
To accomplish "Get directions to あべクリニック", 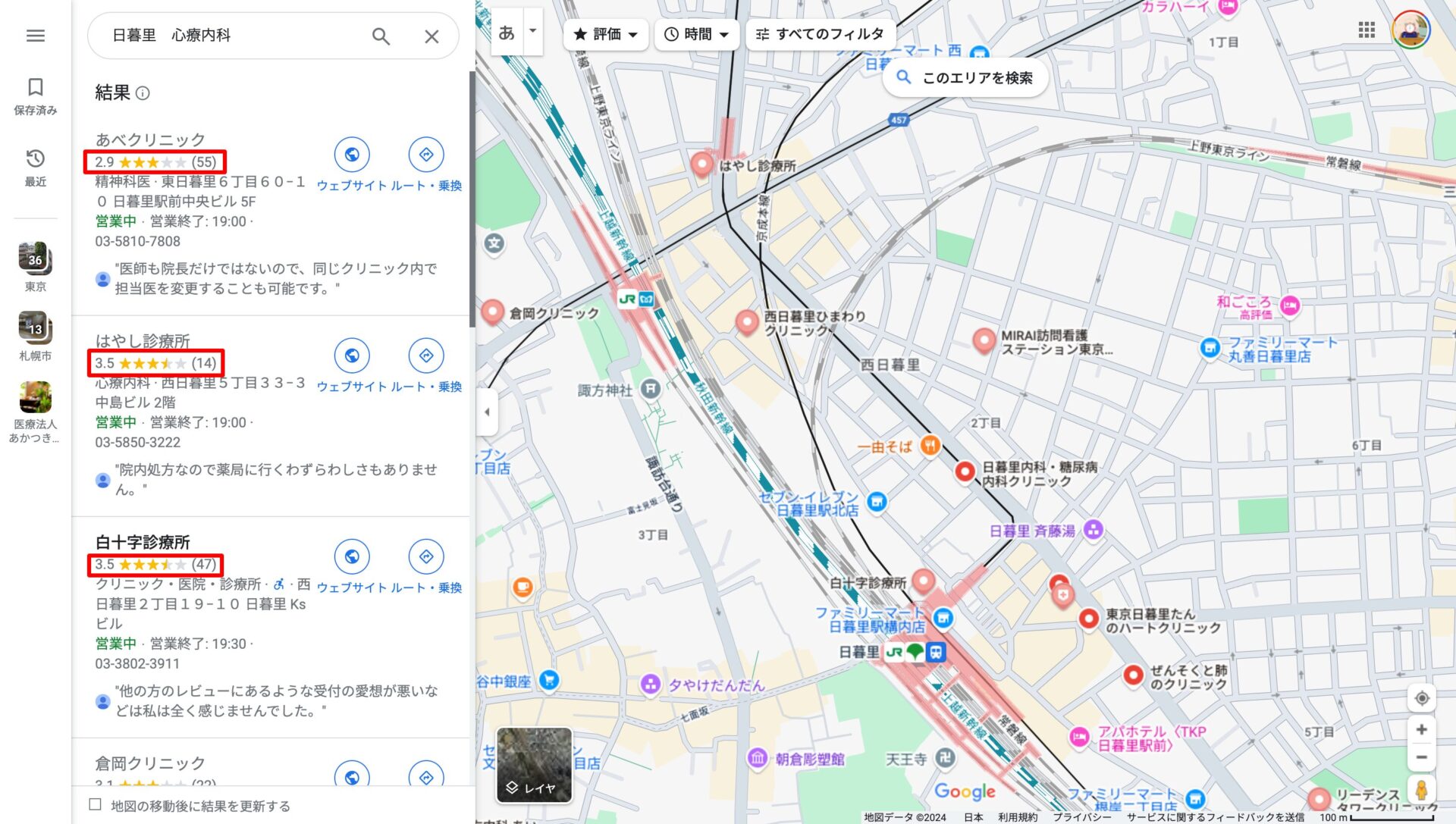I will coord(426,155).
